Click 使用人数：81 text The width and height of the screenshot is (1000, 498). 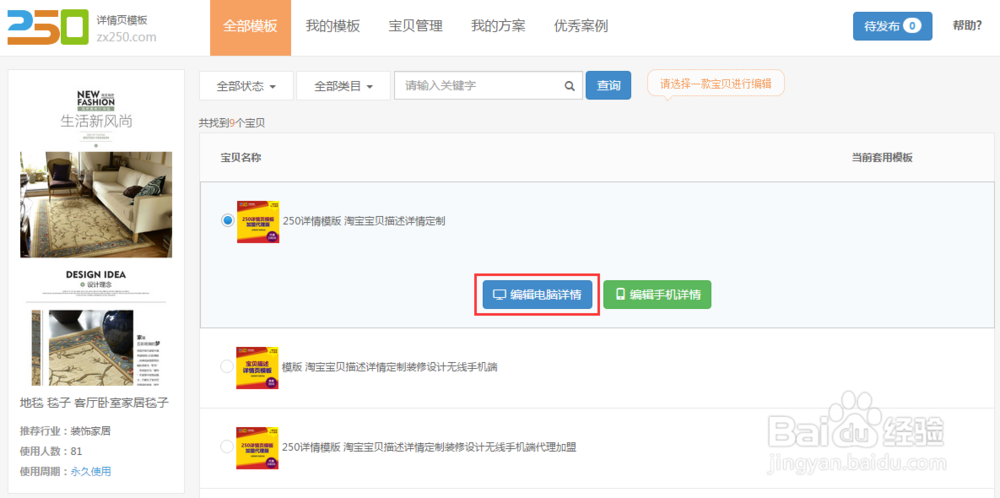(51, 451)
